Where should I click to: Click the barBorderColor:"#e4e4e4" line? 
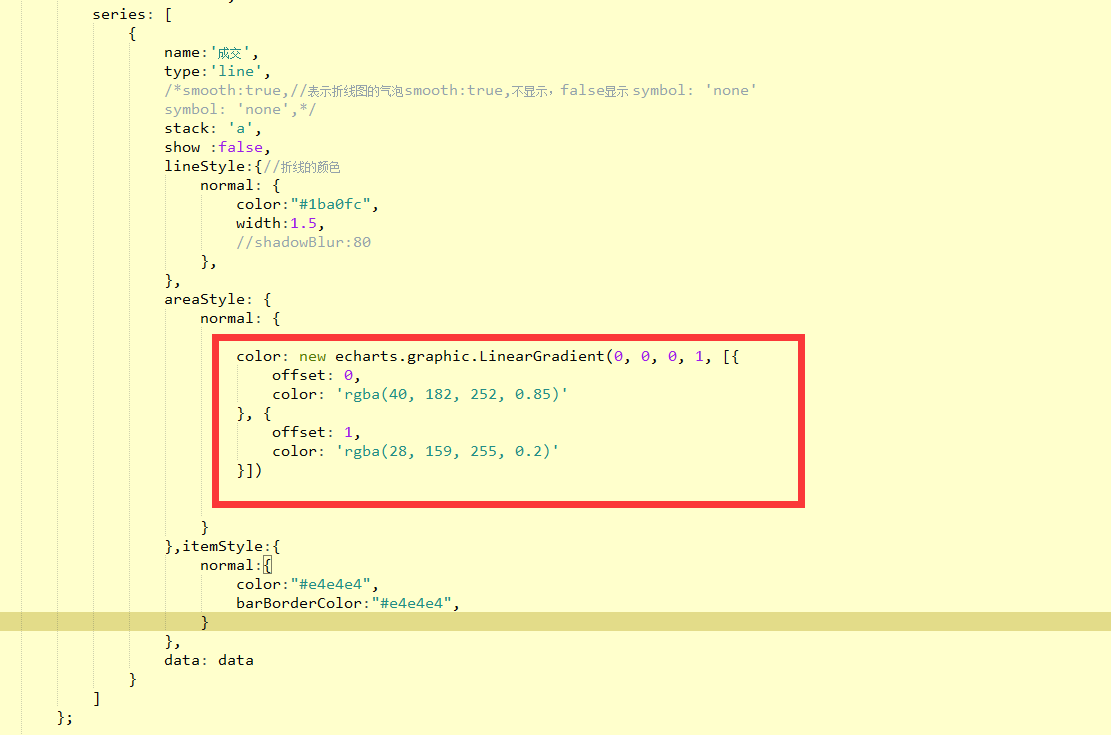coord(348,603)
